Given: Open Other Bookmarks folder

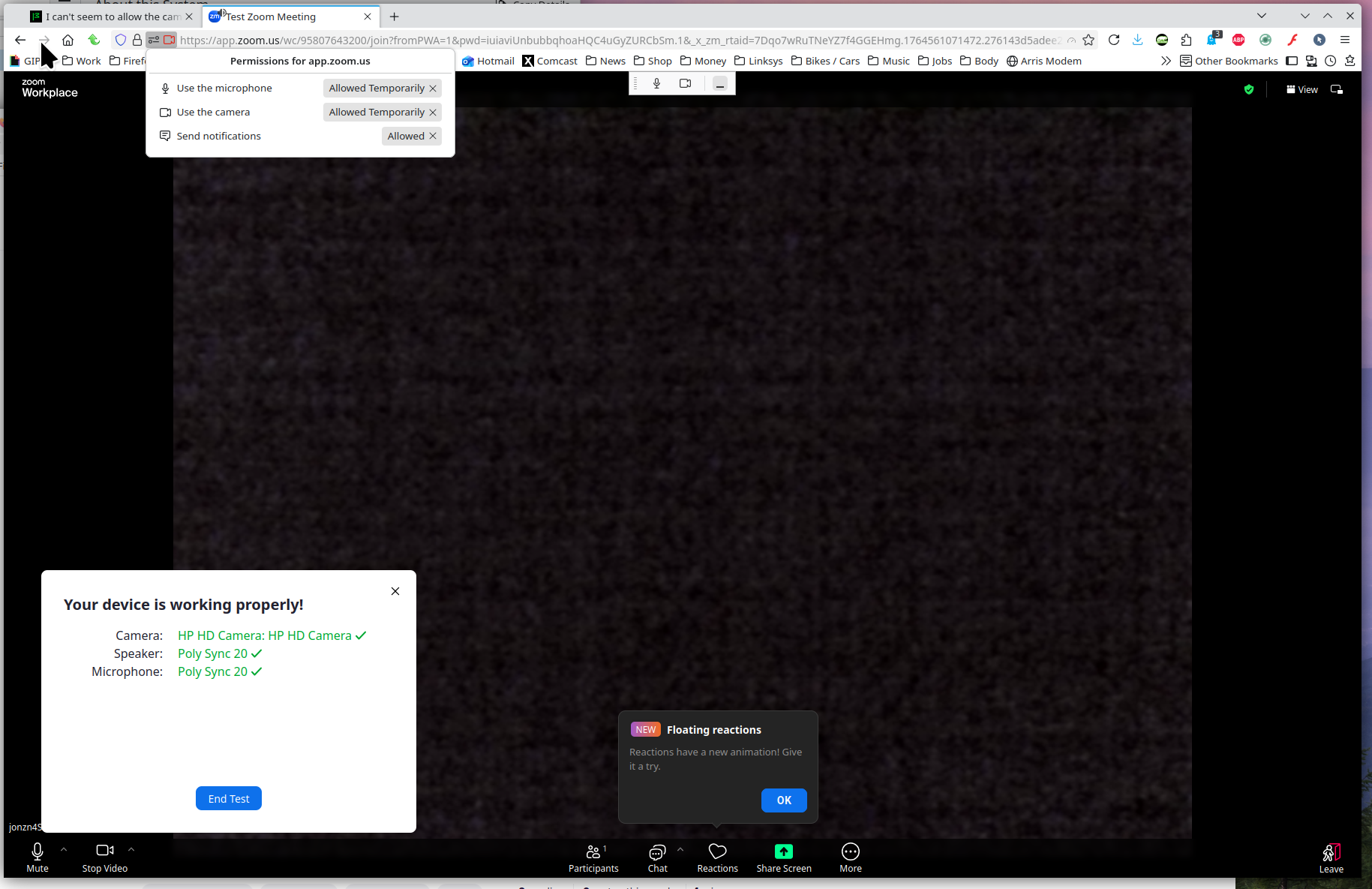Looking at the screenshot, I should 1229,61.
